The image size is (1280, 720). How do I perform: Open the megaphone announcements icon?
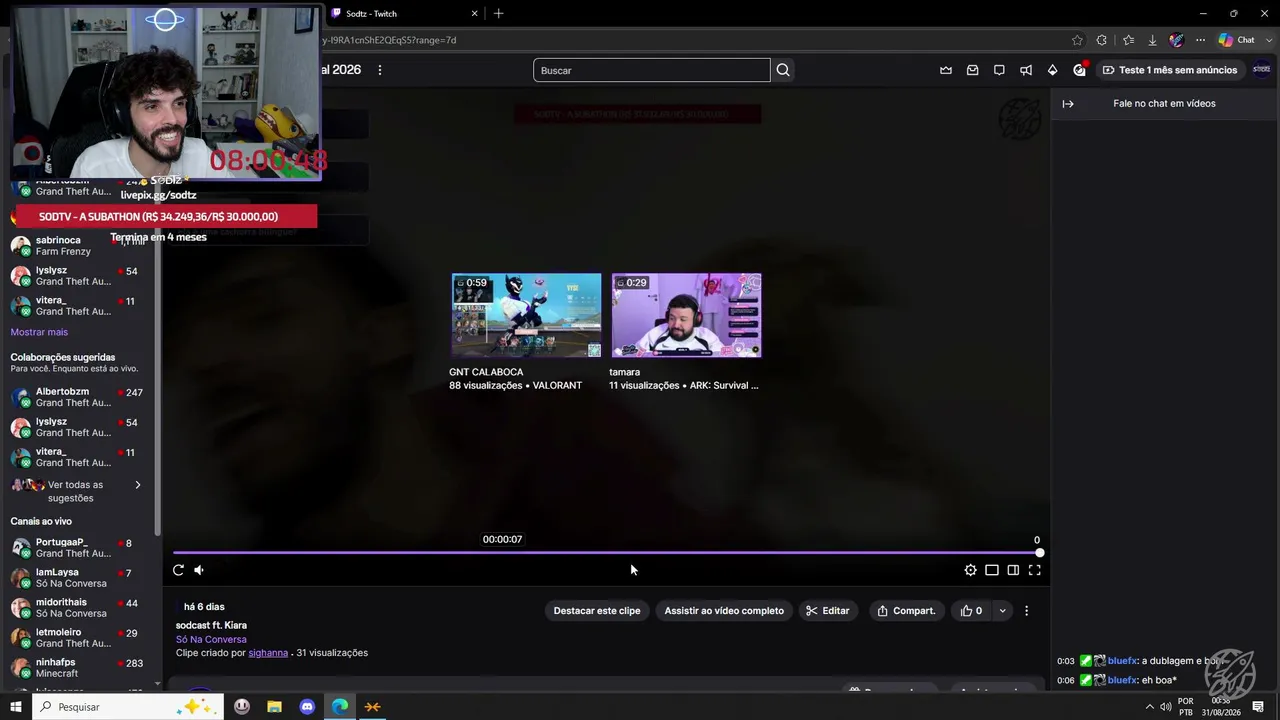pos(1026,70)
